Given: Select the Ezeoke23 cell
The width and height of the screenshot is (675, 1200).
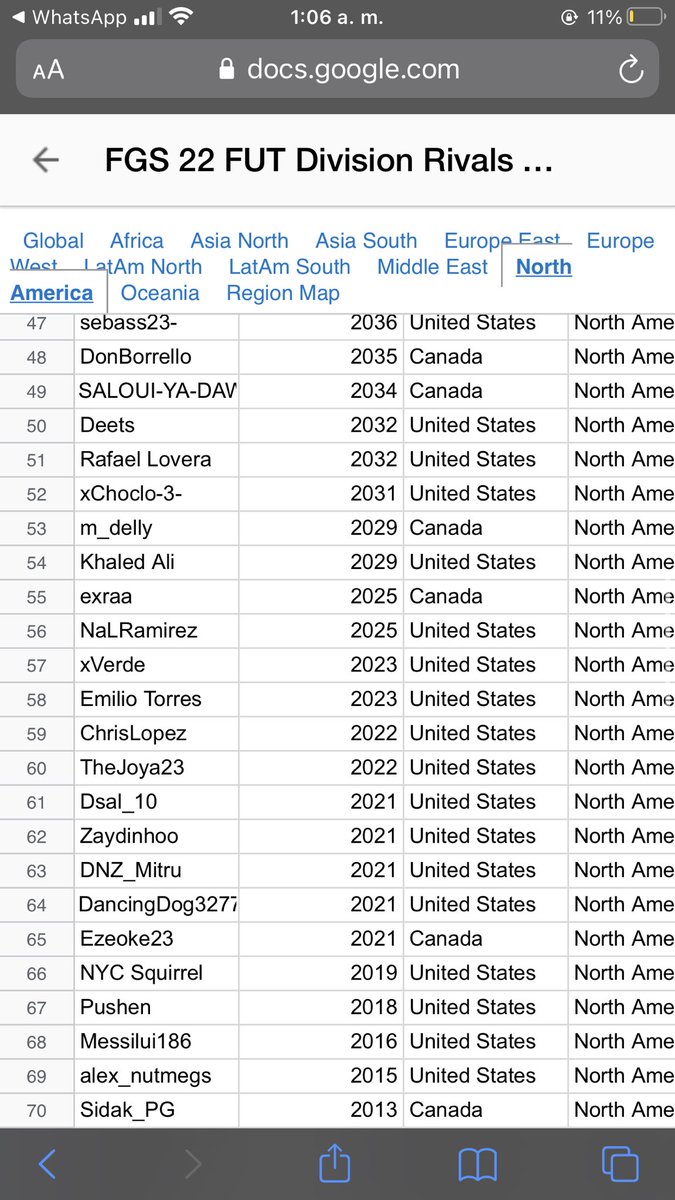Looking at the screenshot, I should (156, 938).
